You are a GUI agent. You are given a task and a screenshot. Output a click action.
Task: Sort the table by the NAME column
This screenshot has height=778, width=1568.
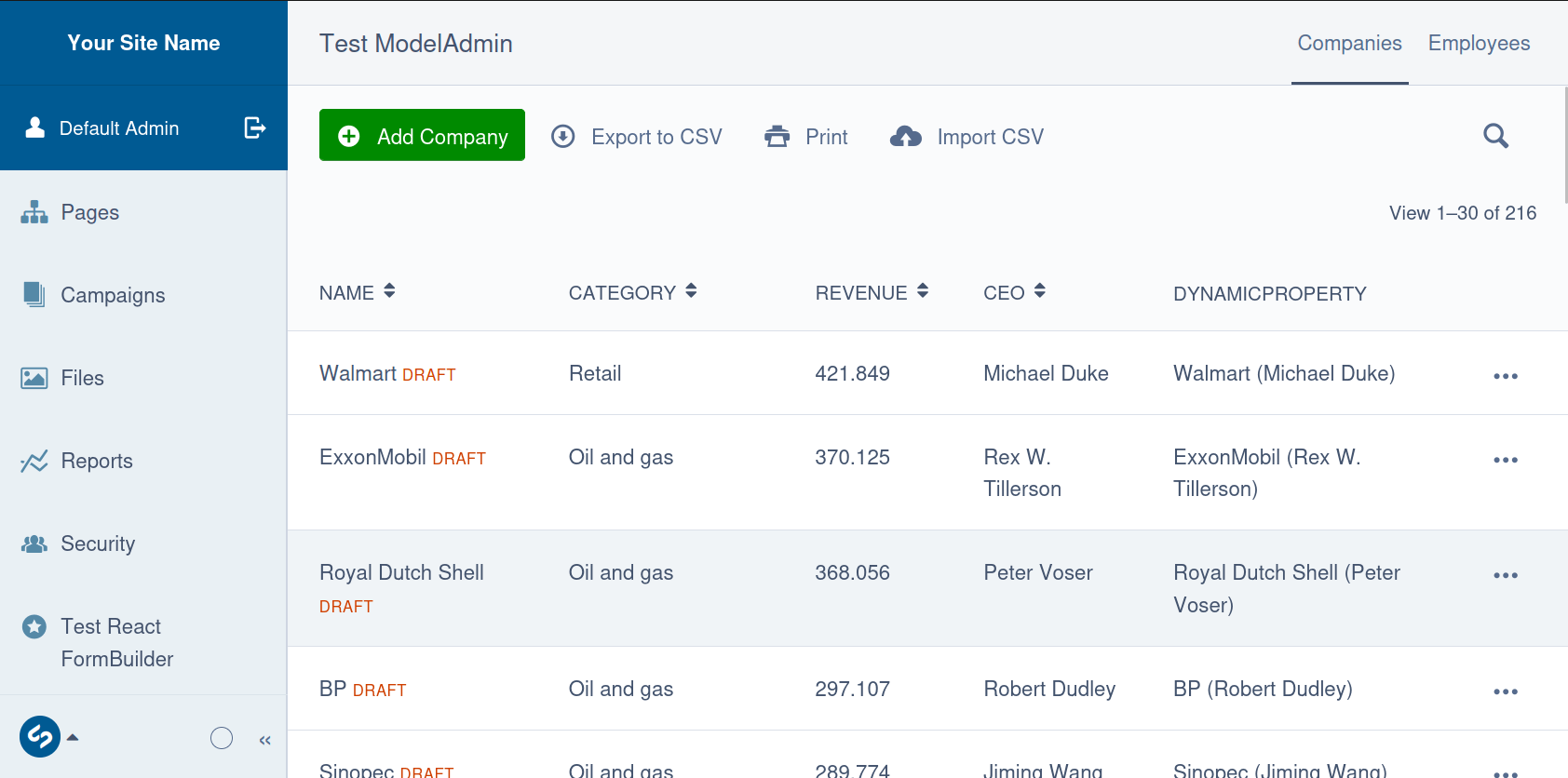(x=358, y=292)
